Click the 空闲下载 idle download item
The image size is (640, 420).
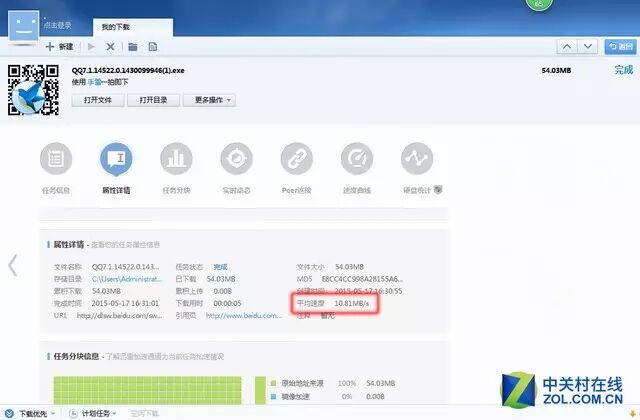point(144,413)
